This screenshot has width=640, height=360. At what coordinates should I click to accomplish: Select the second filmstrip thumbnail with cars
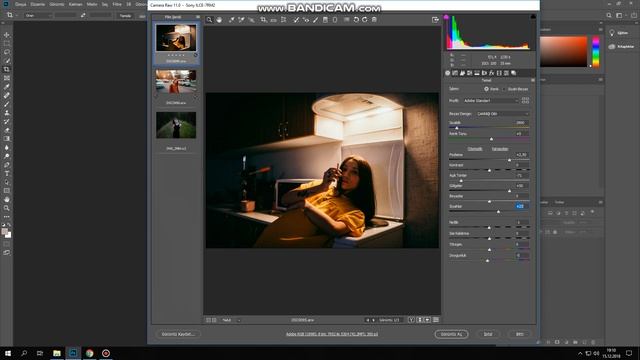[x=176, y=82]
